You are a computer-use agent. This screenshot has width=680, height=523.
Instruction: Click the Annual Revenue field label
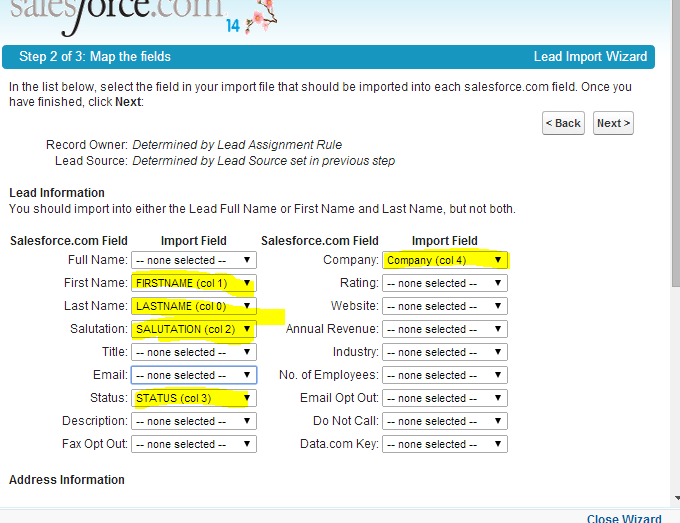(332, 329)
